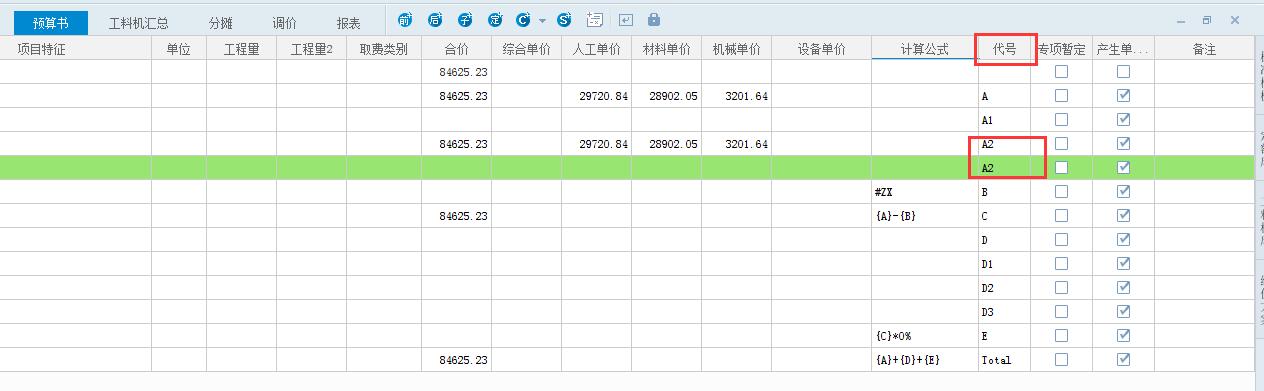Image resolution: width=1264 pixels, height=391 pixels.
Task: Select the {A}-{B} formula cell
Action: pyautogui.click(x=924, y=216)
